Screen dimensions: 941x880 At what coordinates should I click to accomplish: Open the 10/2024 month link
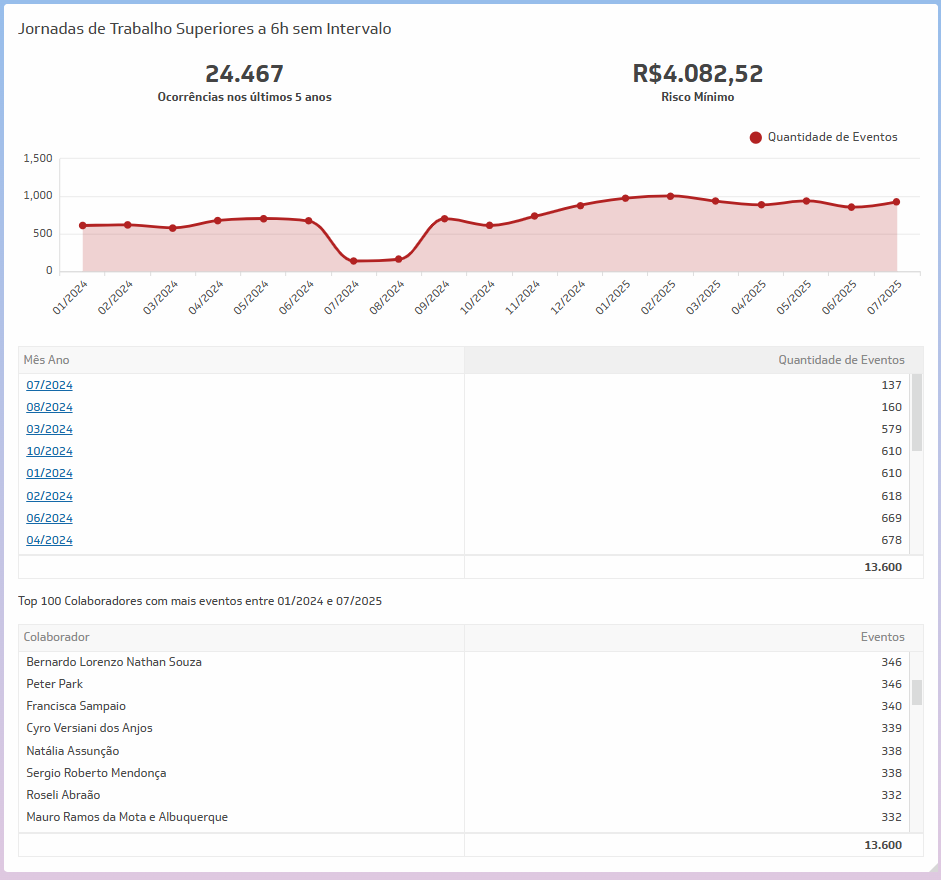[49, 451]
